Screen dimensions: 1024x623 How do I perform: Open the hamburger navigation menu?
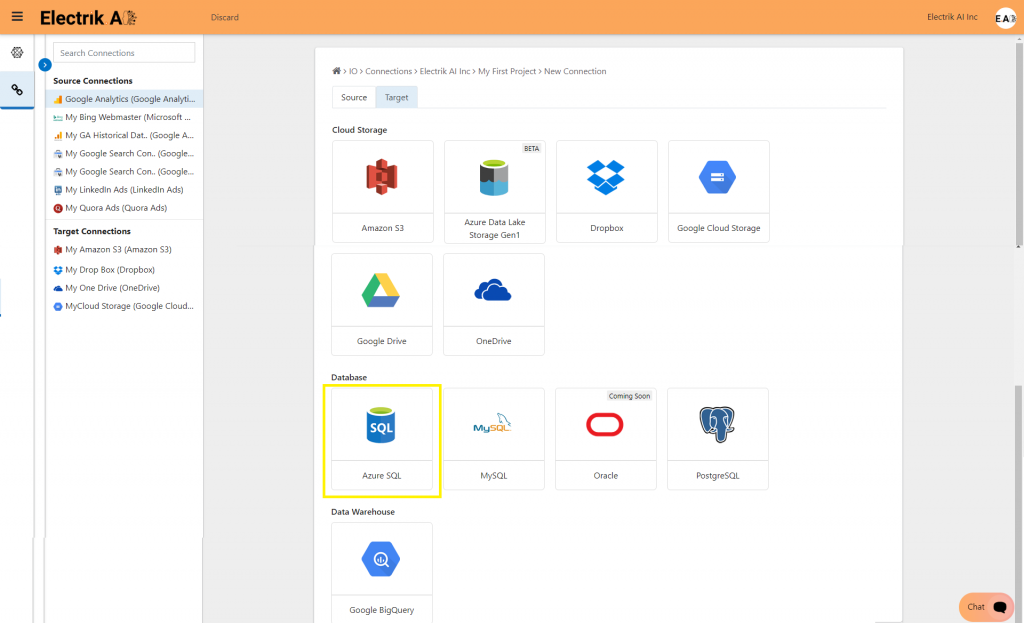[15, 16]
